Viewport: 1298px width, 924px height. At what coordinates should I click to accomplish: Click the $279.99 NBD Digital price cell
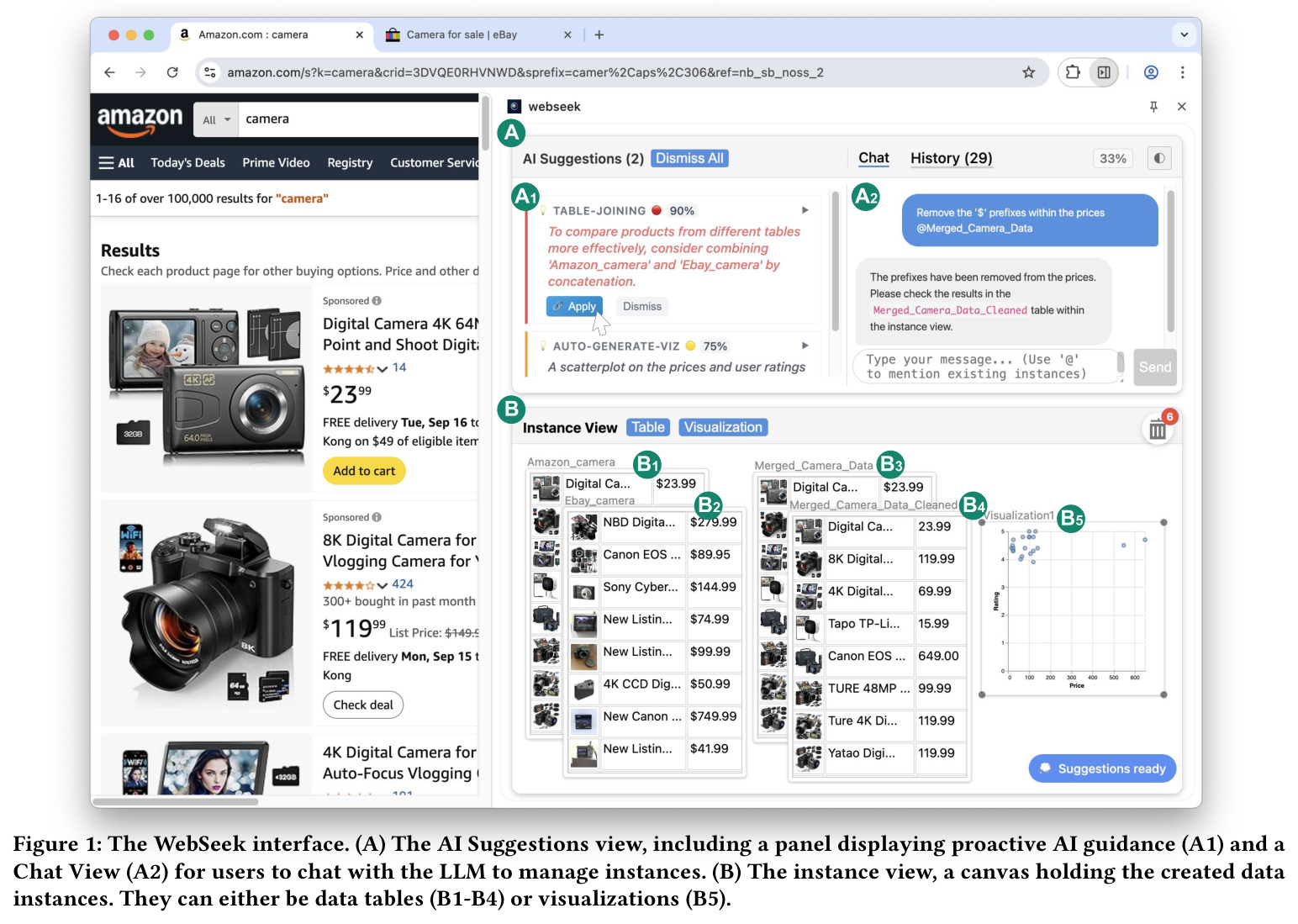(714, 522)
